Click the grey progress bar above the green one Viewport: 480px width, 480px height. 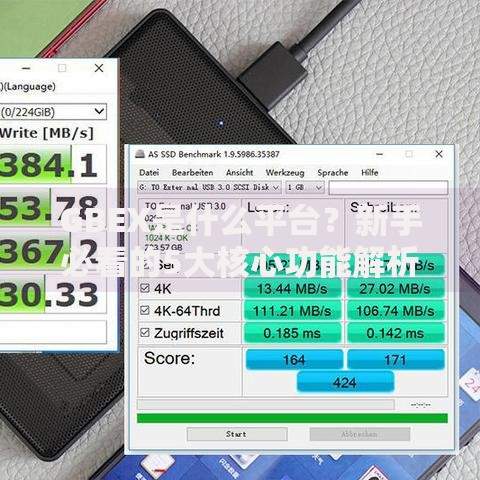266,405
